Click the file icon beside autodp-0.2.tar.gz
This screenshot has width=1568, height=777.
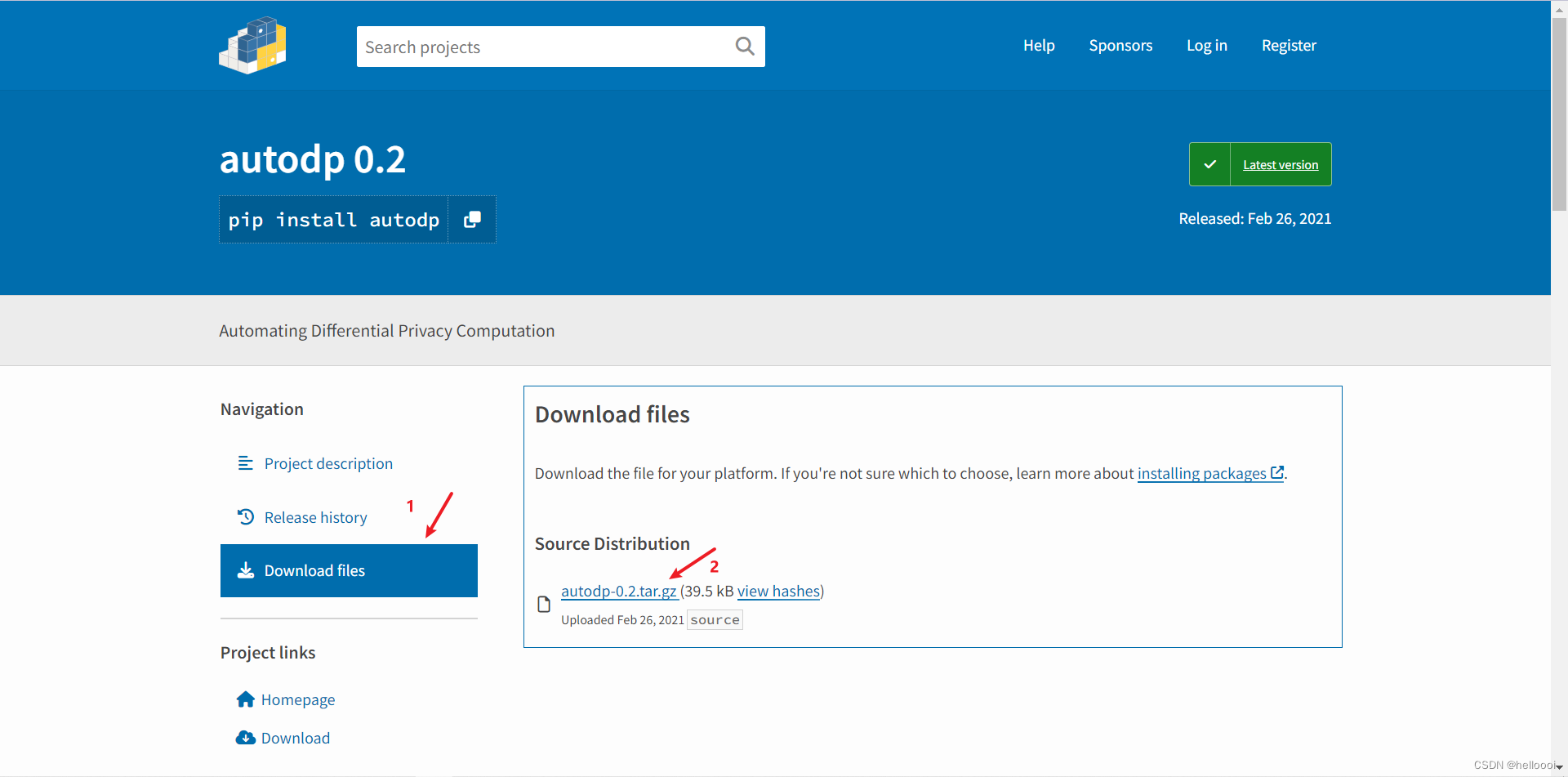tap(544, 605)
